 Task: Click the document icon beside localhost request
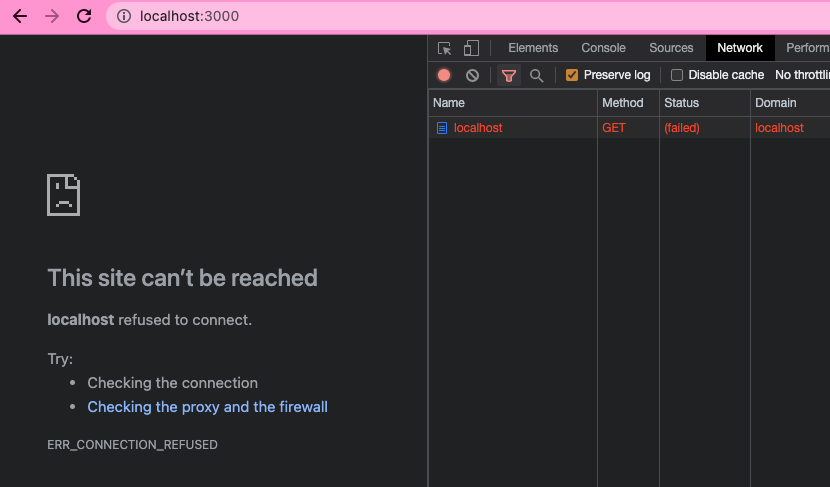pyautogui.click(x=442, y=128)
